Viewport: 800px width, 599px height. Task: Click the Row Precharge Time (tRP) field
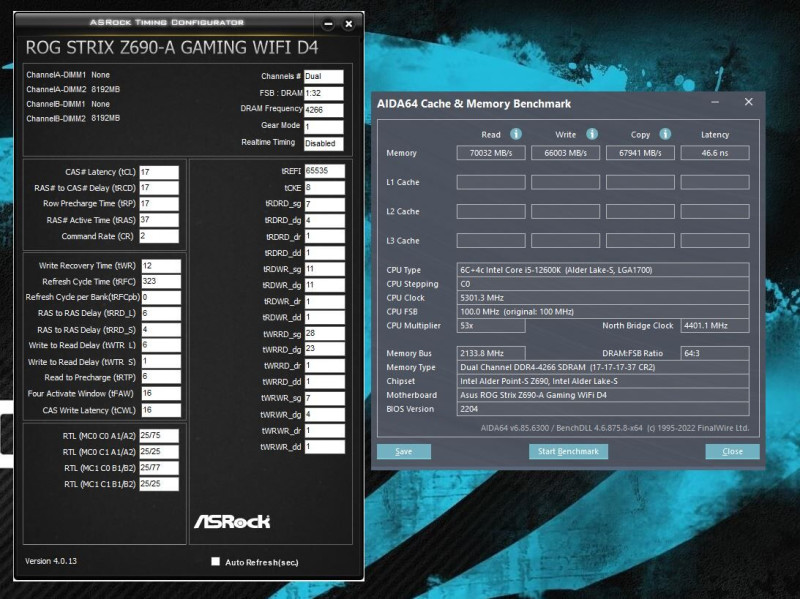159,204
